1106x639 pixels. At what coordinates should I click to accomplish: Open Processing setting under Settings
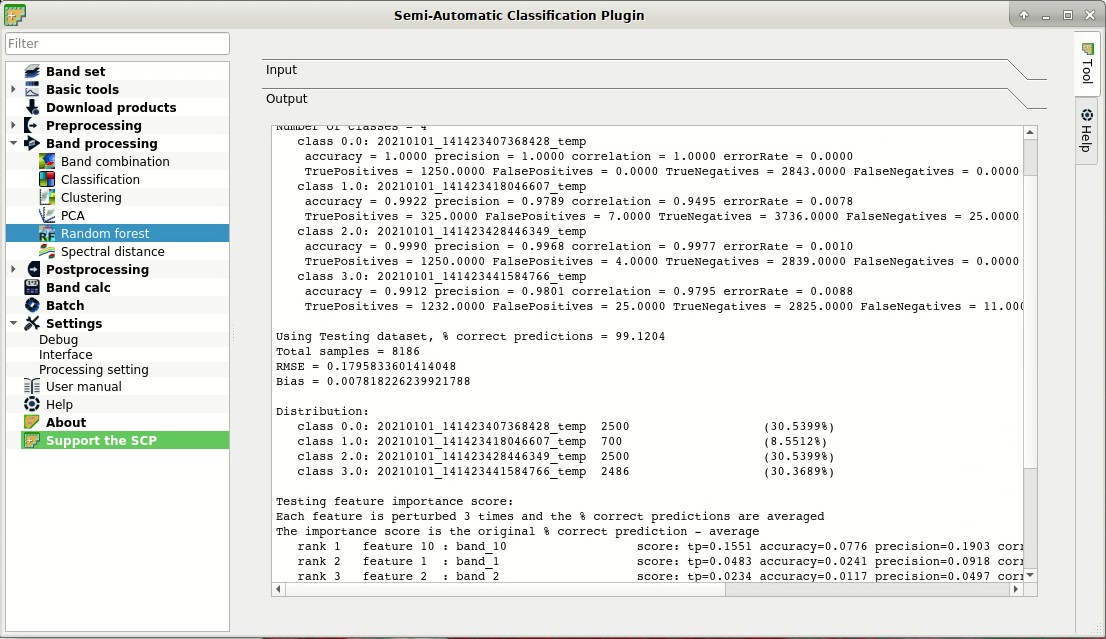click(94, 370)
